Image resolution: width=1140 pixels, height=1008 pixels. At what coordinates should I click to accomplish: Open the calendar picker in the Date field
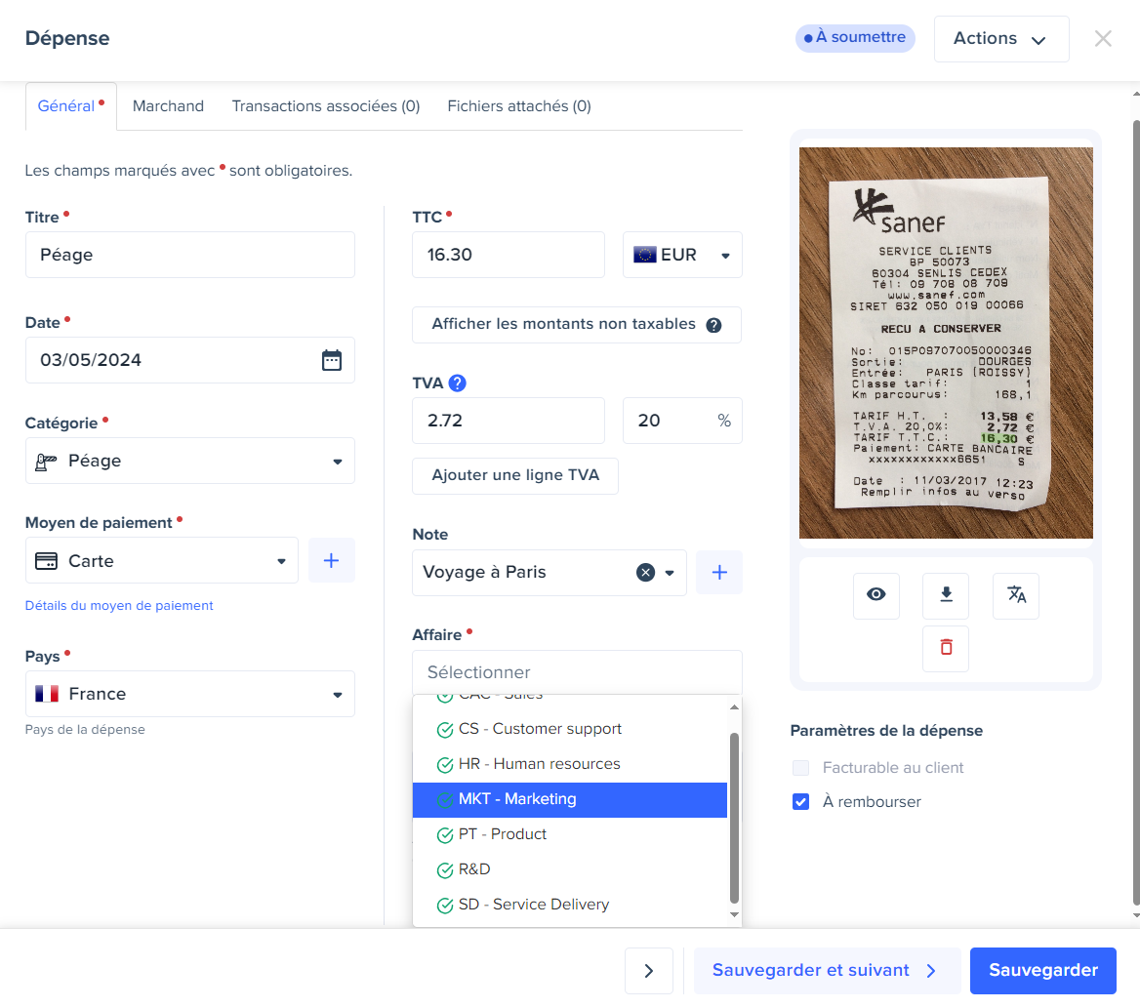click(332, 360)
